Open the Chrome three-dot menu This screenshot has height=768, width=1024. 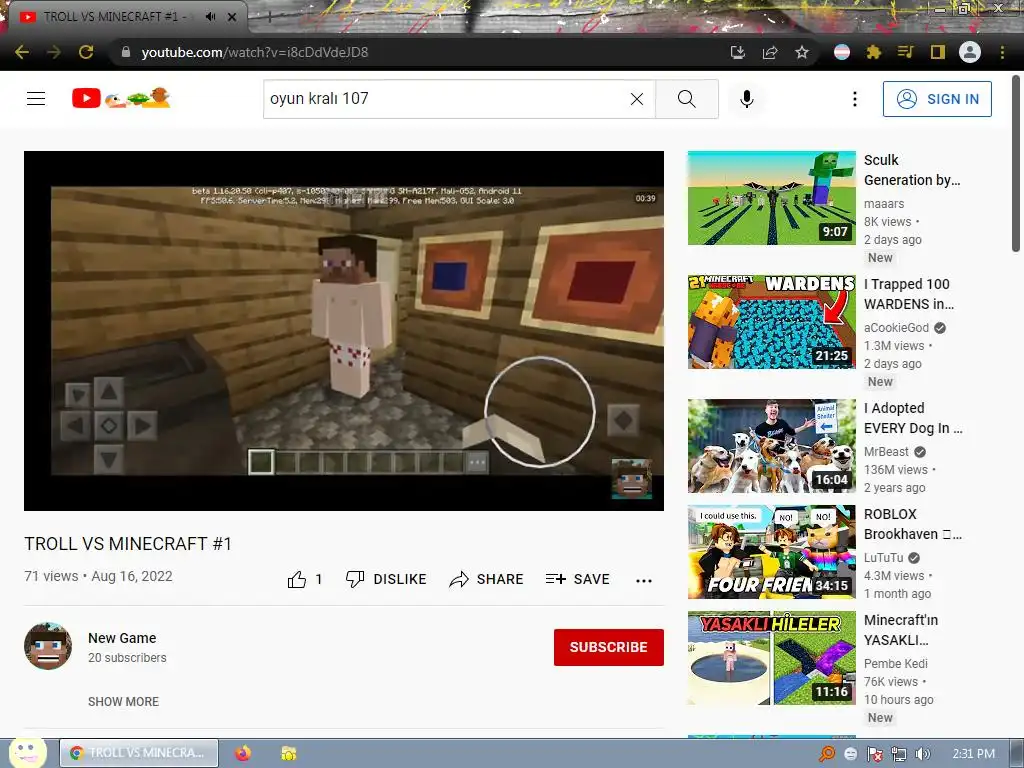pos(1002,52)
